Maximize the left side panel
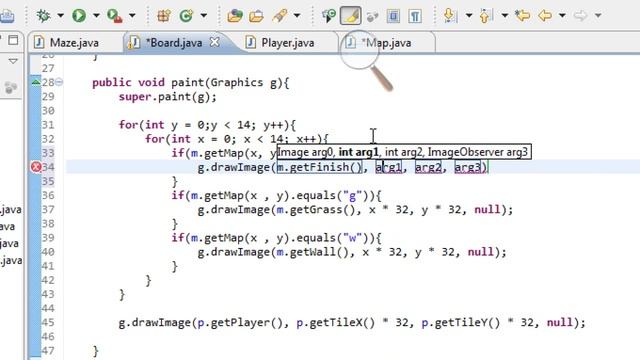 coord(13,40)
